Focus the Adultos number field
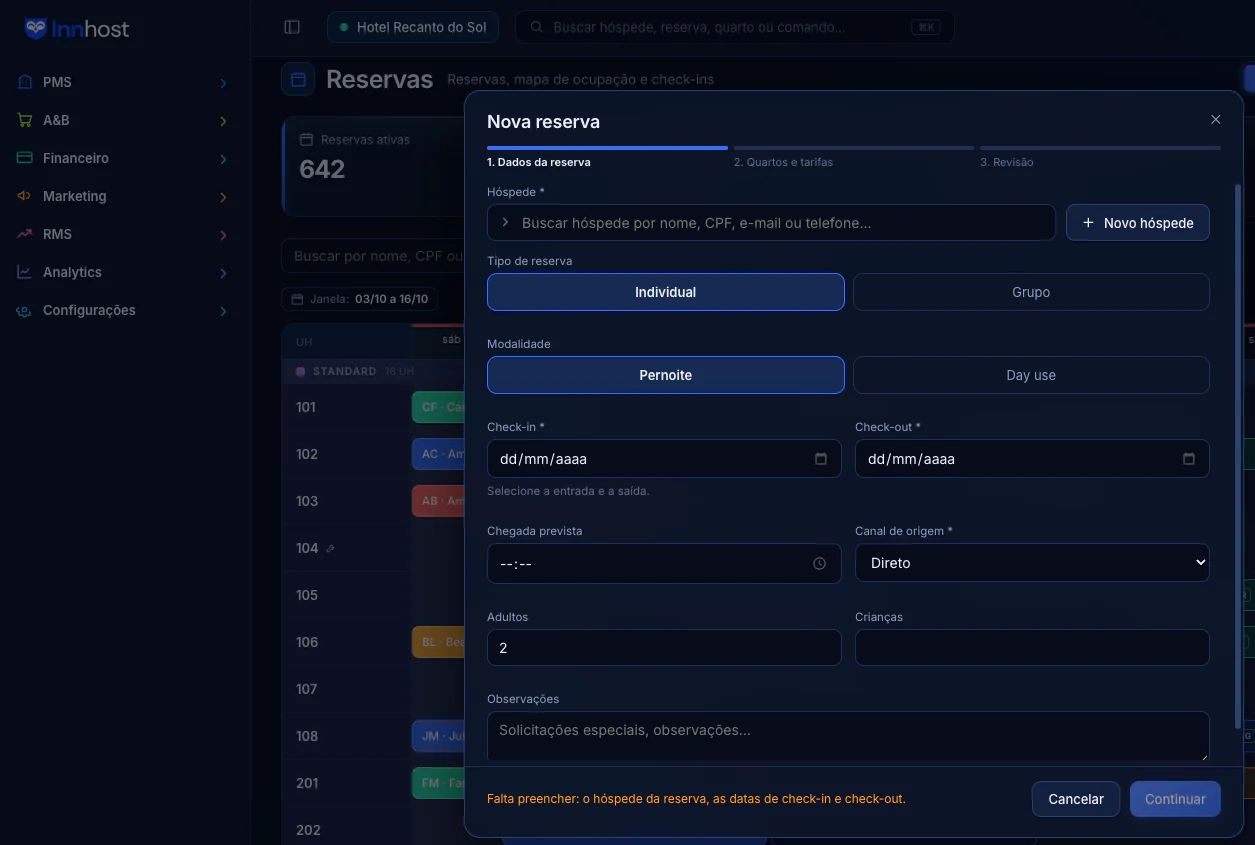This screenshot has height=845, width=1255. coord(664,647)
